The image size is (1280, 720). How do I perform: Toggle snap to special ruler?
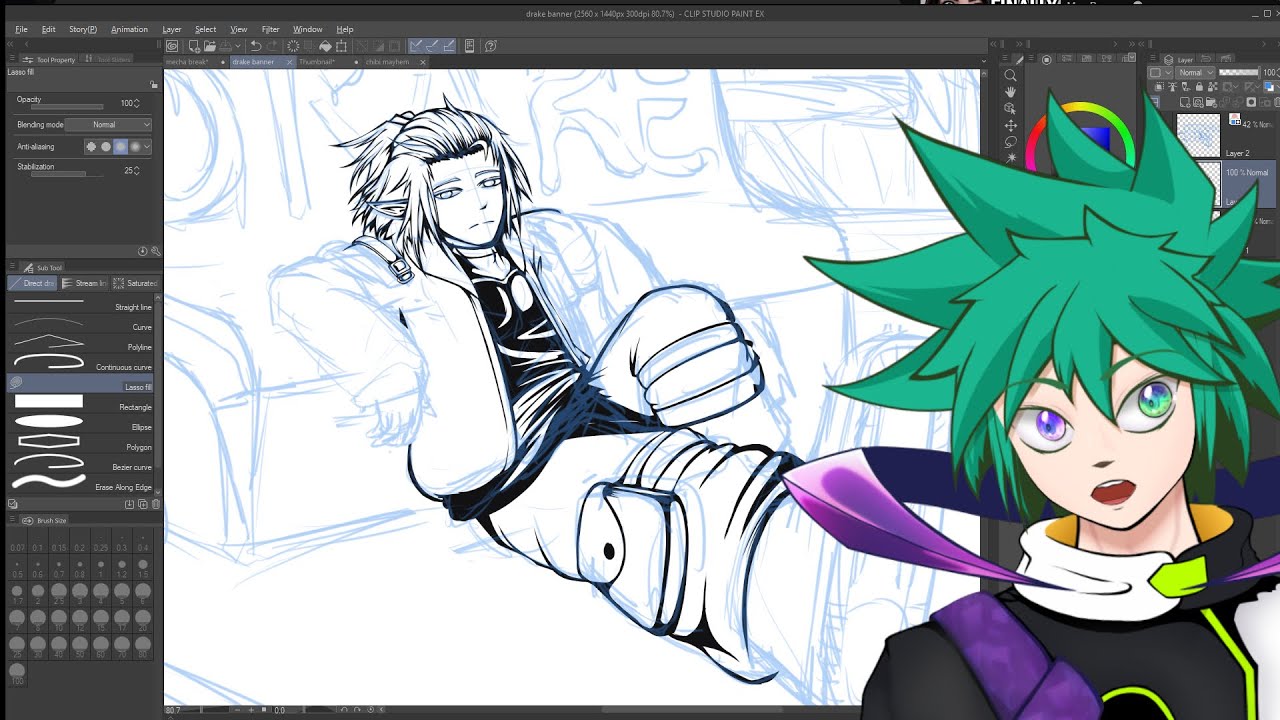point(432,46)
